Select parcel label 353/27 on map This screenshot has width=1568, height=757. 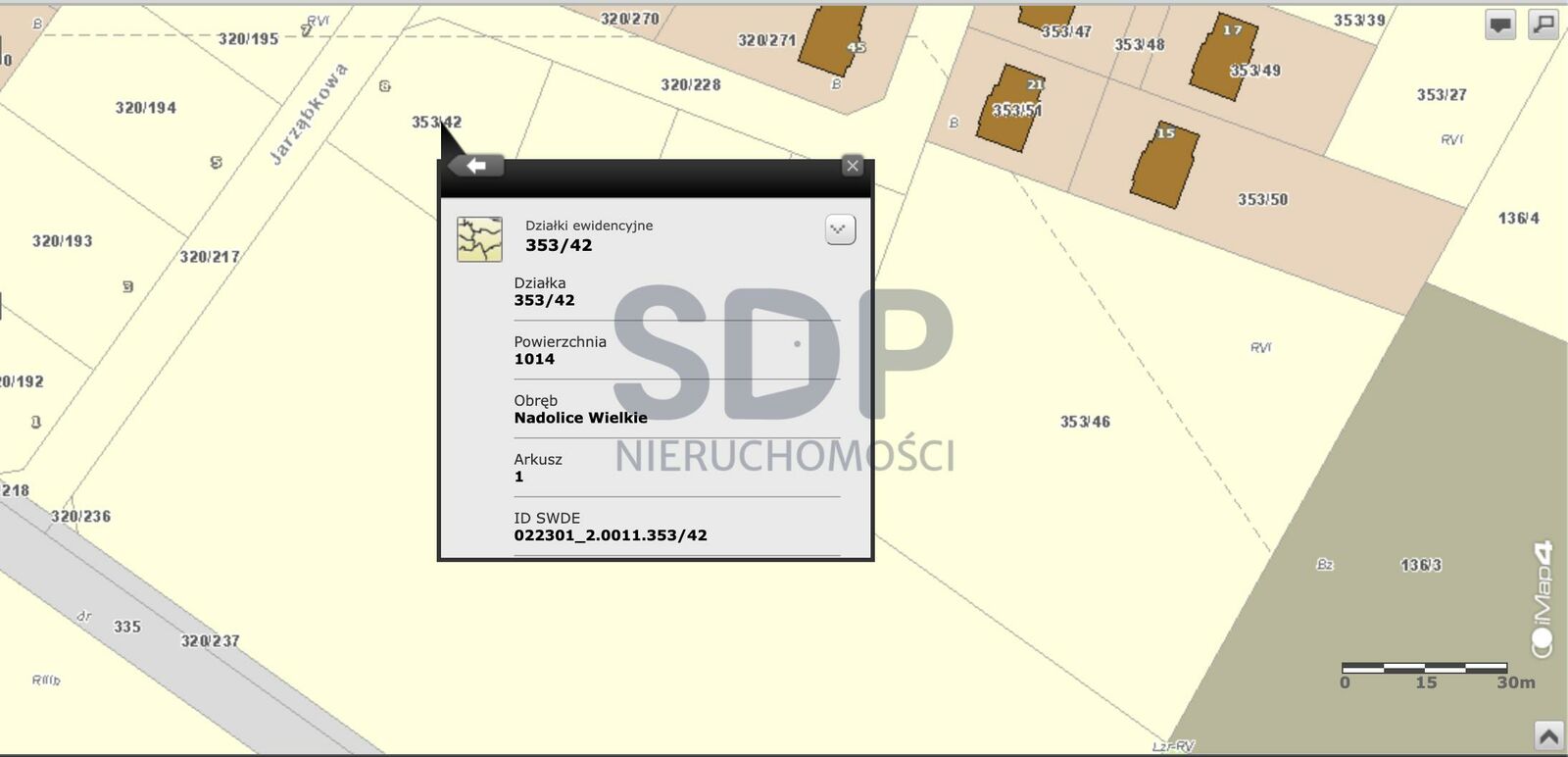tap(1442, 95)
